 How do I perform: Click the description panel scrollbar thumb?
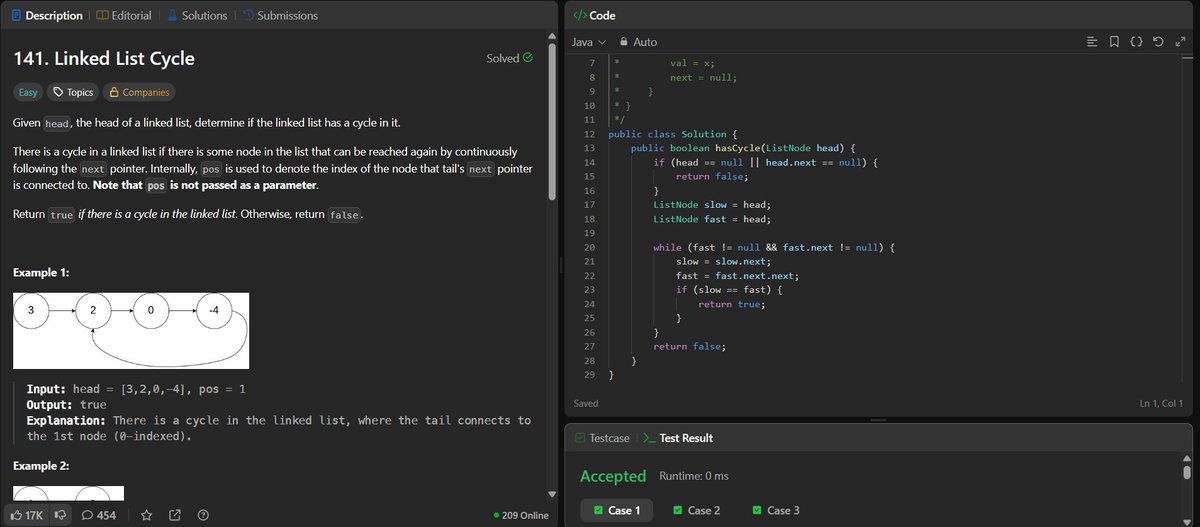pos(551,122)
